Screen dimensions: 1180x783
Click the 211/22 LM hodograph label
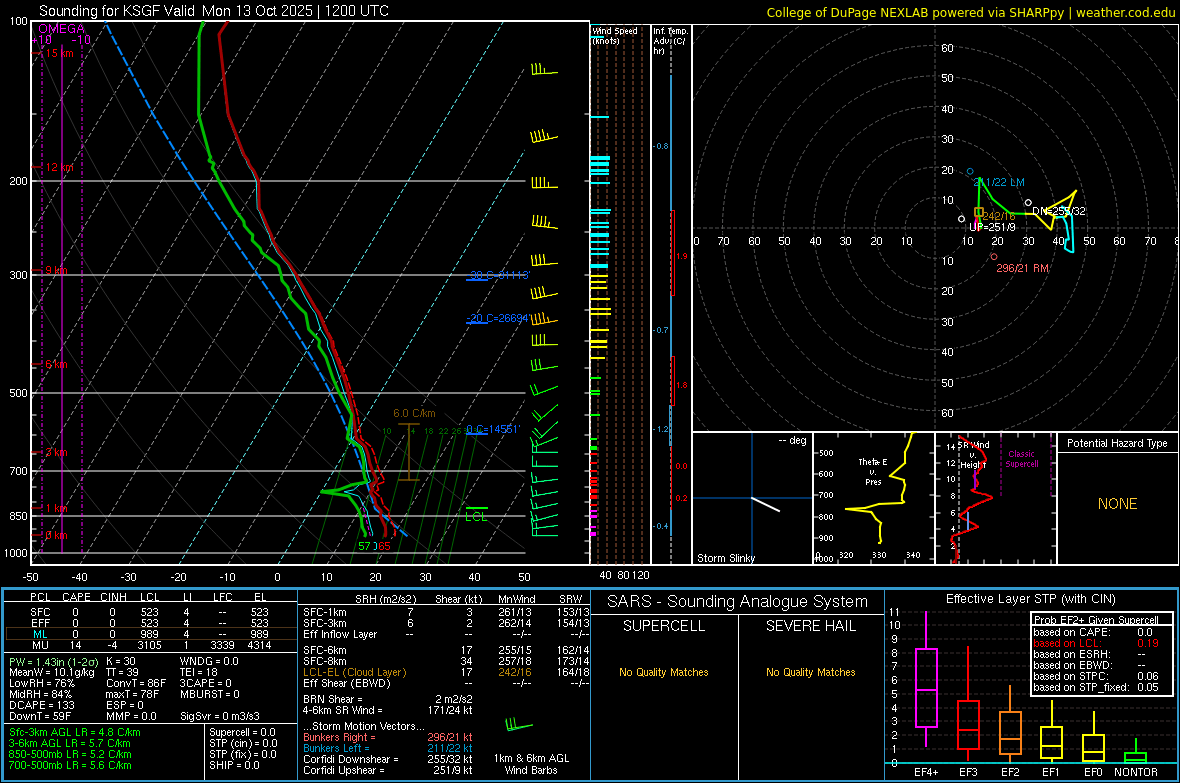pyautogui.click(x=999, y=182)
